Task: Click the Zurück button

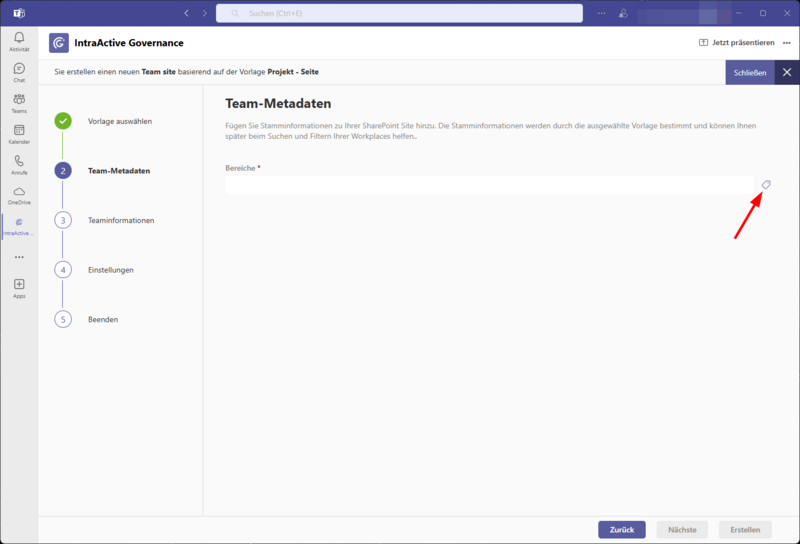Action: point(621,530)
